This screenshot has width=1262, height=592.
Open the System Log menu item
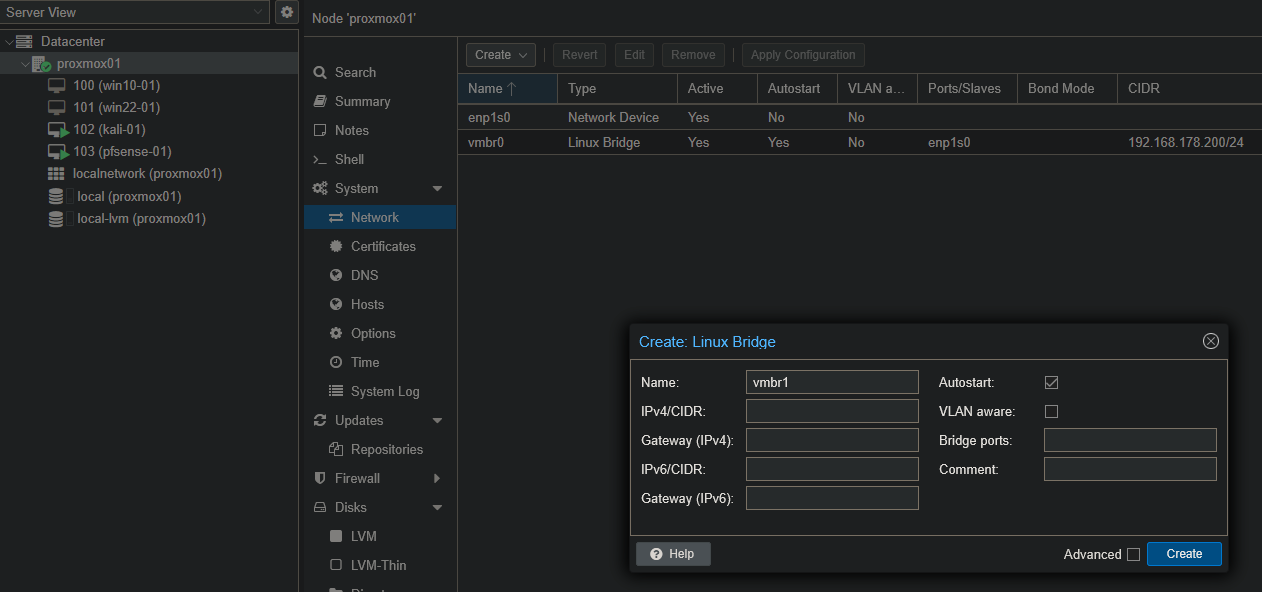384,391
